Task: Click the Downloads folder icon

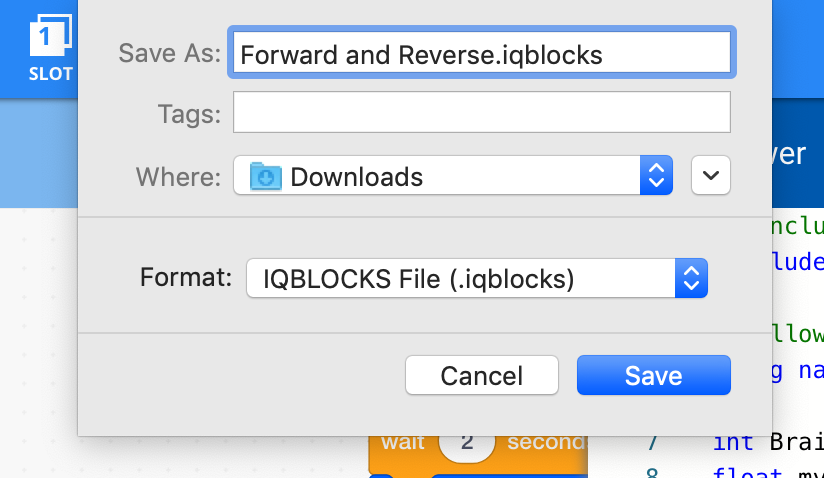Action: pos(266,177)
